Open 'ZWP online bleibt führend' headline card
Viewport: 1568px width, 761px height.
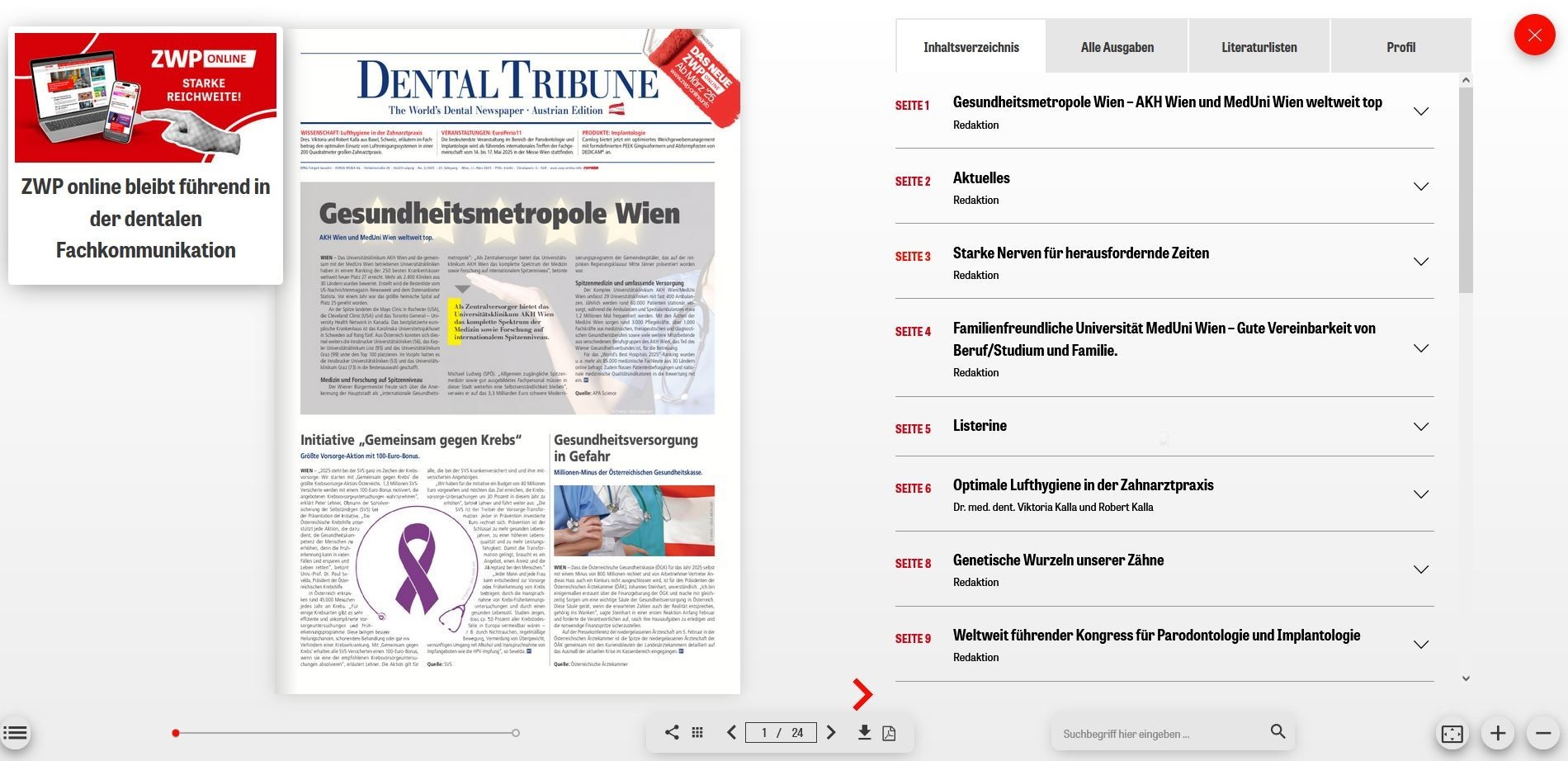coord(146,218)
